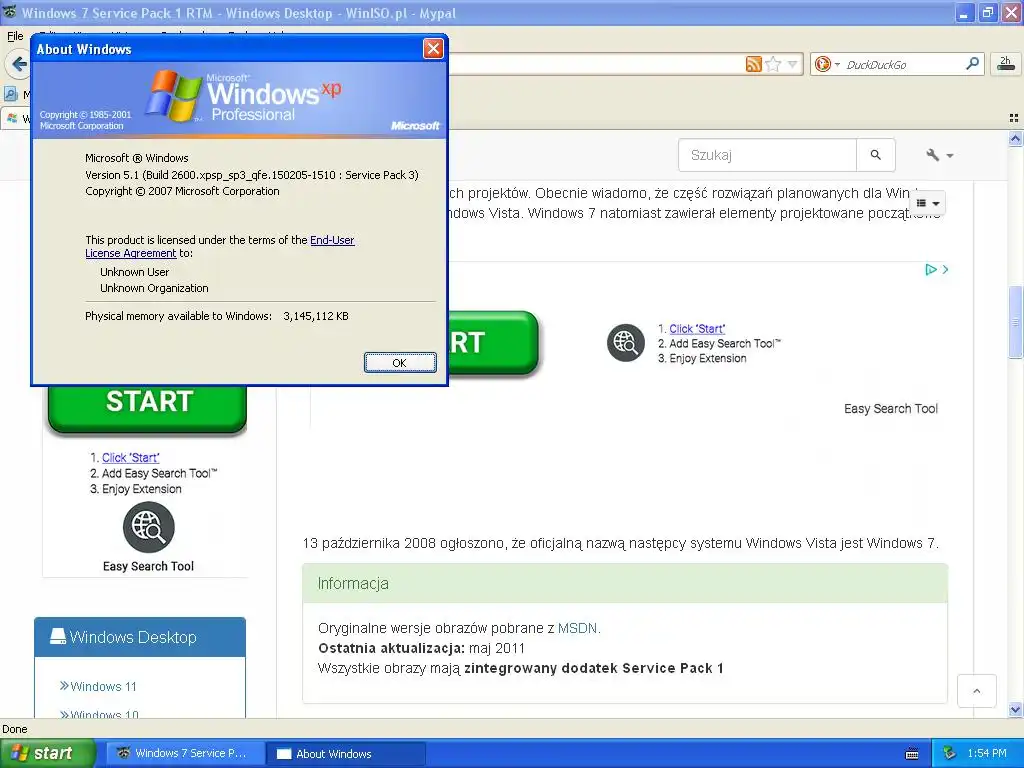Click the site search magnifier button
The width and height of the screenshot is (1024, 768).
point(875,155)
